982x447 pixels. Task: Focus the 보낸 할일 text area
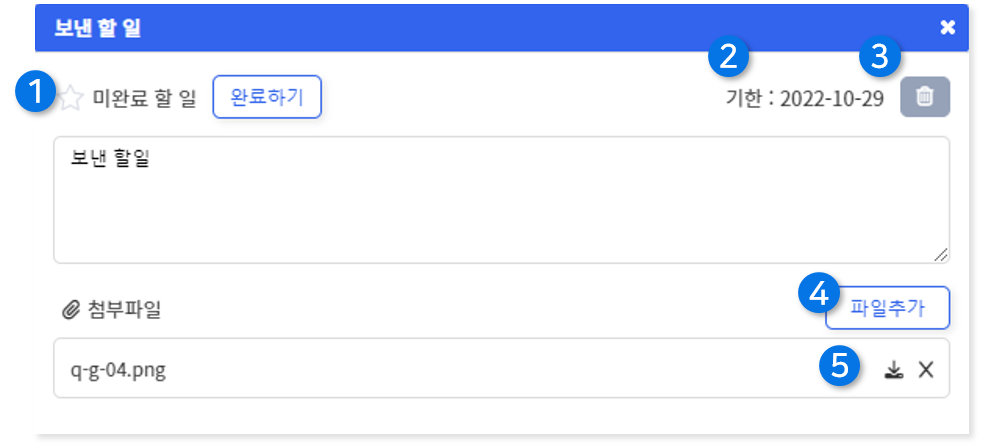point(501,200)
